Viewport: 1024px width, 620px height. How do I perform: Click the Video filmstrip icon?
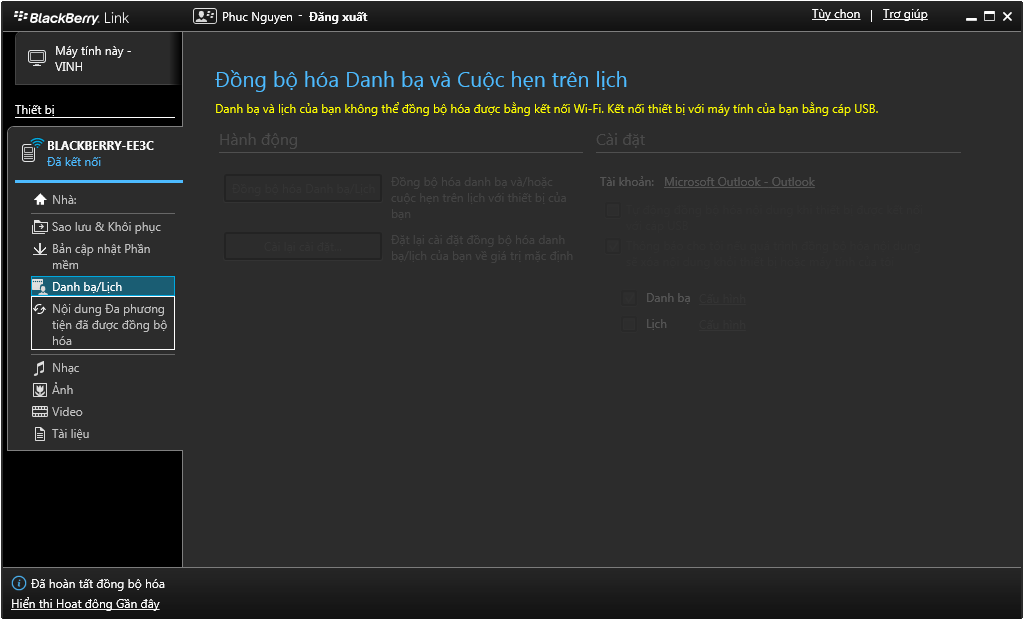click(40, 412)
